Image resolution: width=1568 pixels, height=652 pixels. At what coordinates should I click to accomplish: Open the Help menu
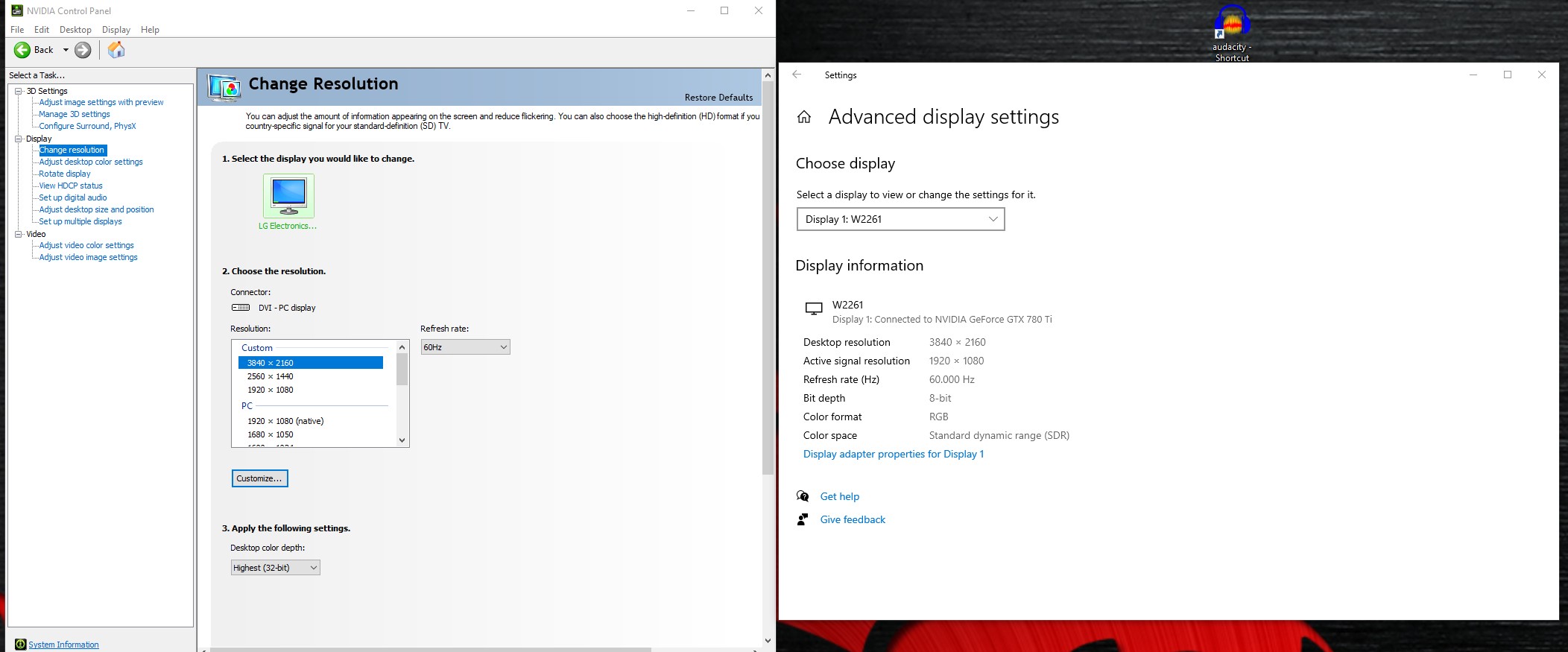[150, 30]
